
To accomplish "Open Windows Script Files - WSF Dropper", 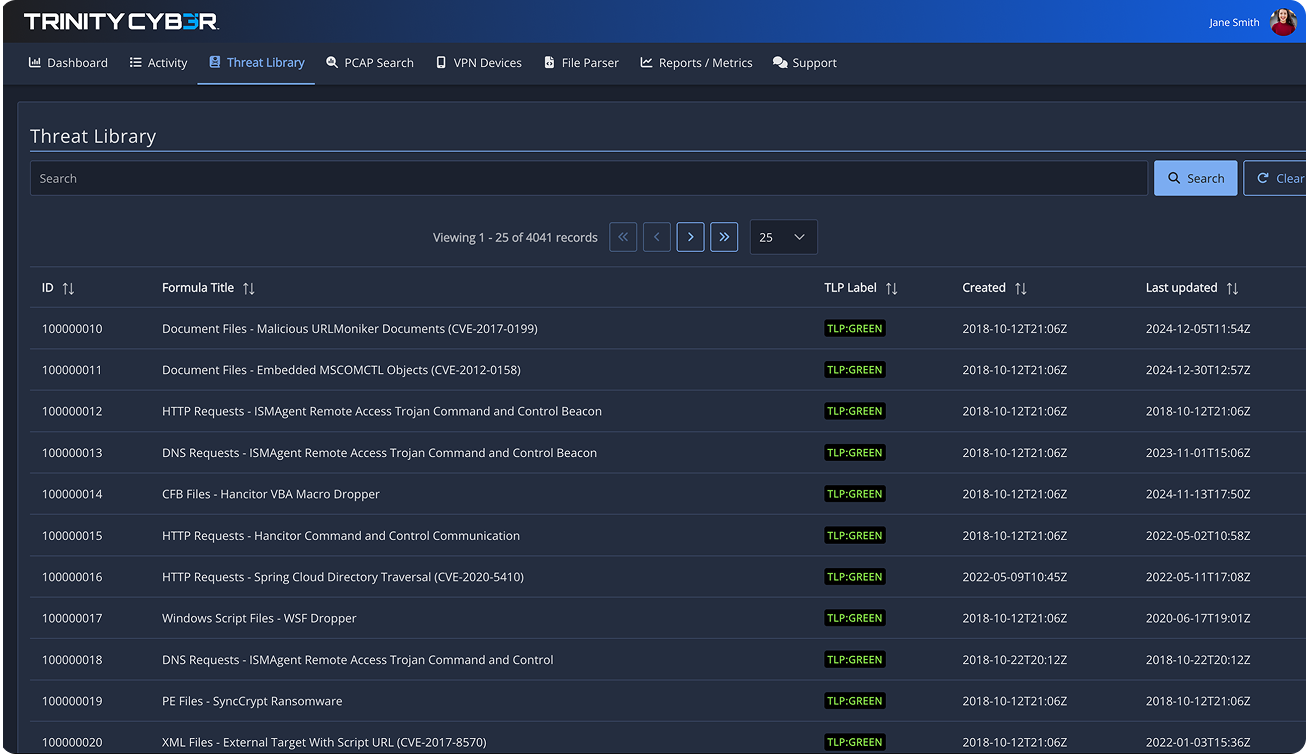I will [259, 618].
